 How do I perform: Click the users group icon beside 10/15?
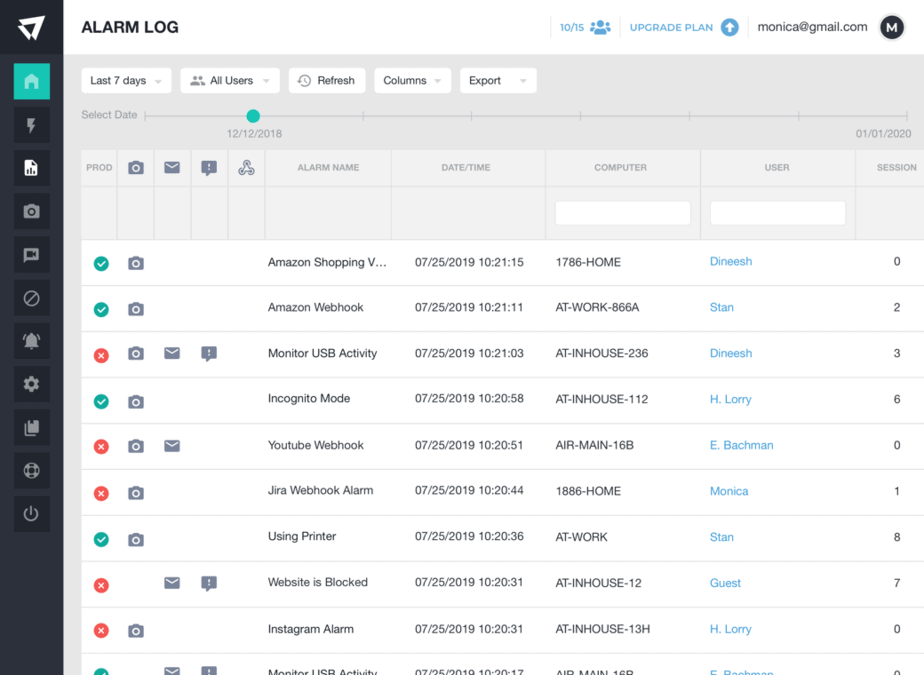click(x=600, y=27)
